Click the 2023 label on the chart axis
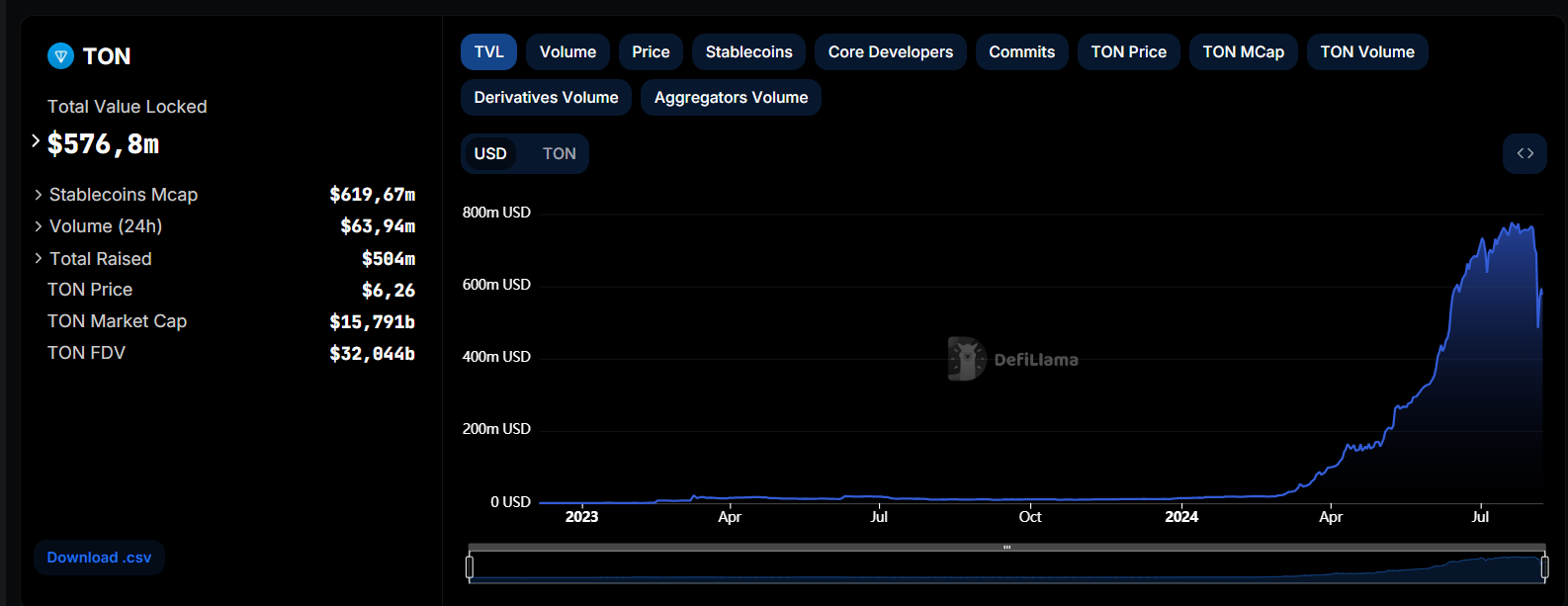The width and height of the screenshot is (1568, 606). [581, 517]
